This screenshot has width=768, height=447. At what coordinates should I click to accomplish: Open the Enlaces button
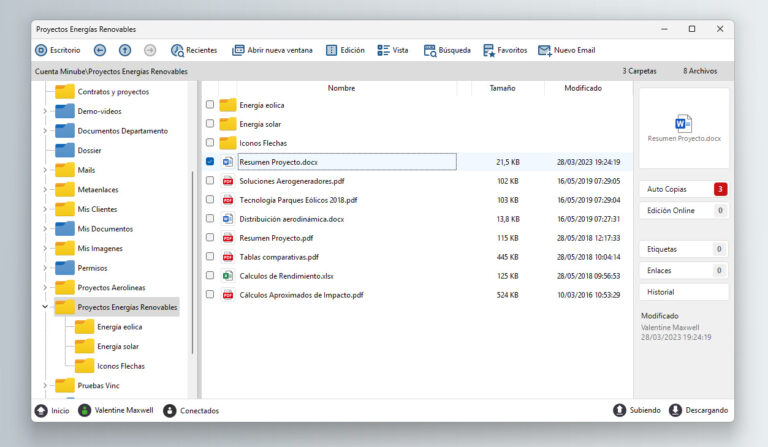684,270
